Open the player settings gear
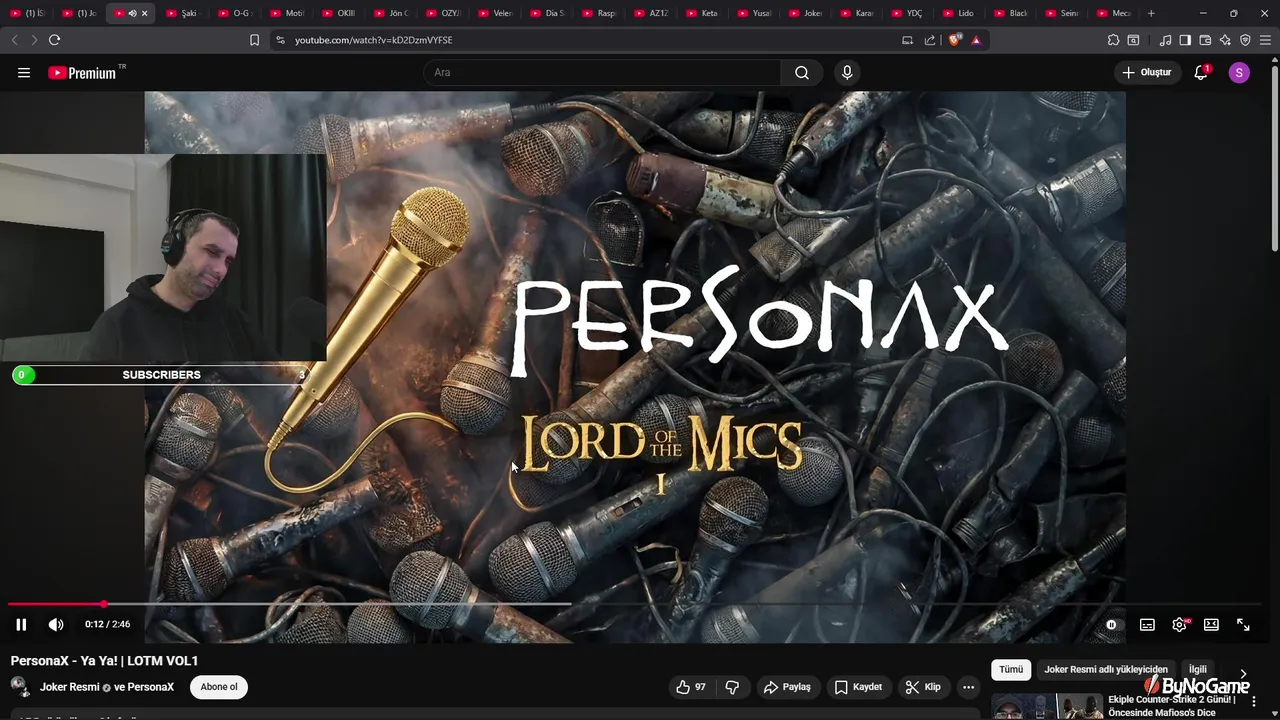Image resolution: width=1280 pixels, height=720 pixels. (1179, 624)
